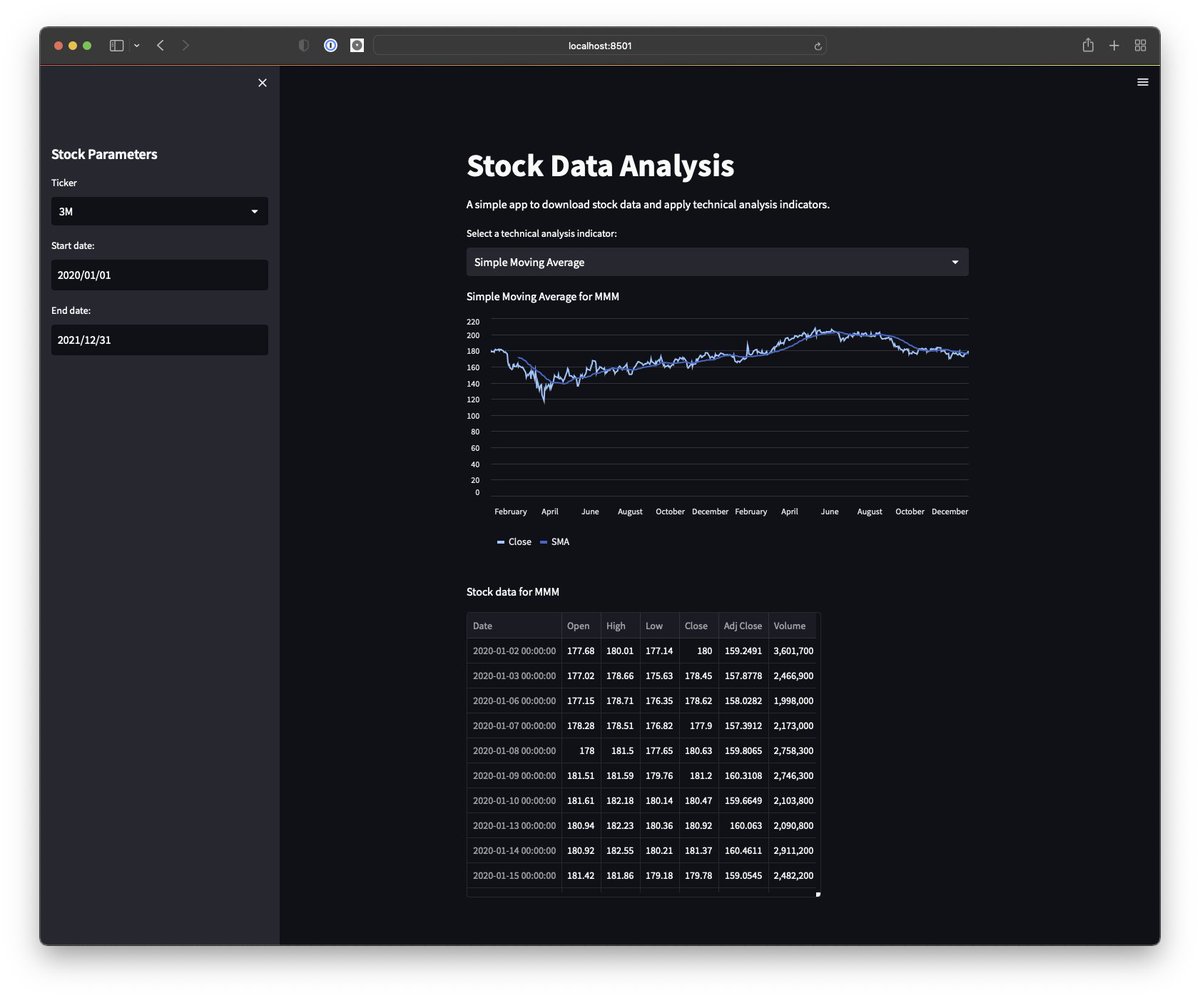This screenshot has height=998, width=1200.
Task: Click the circled extension icon near the address bar
Action: 330,45
